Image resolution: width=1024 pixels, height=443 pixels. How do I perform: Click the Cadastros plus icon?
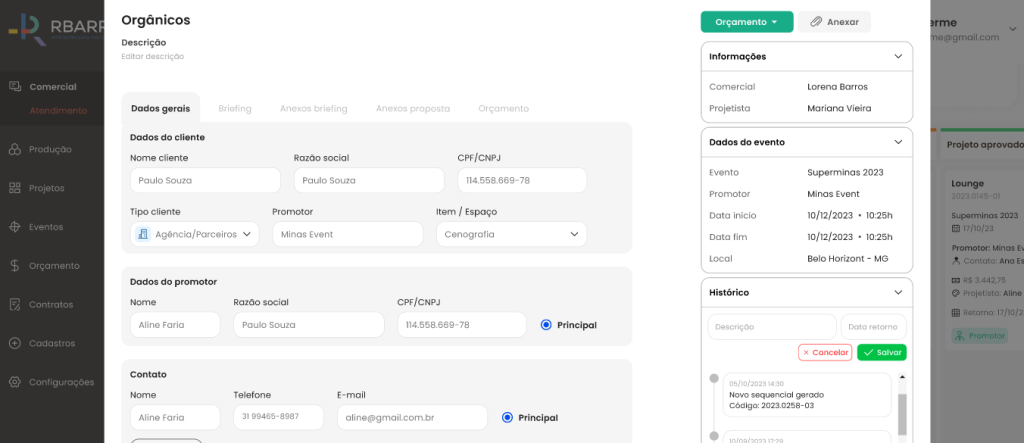15,343
